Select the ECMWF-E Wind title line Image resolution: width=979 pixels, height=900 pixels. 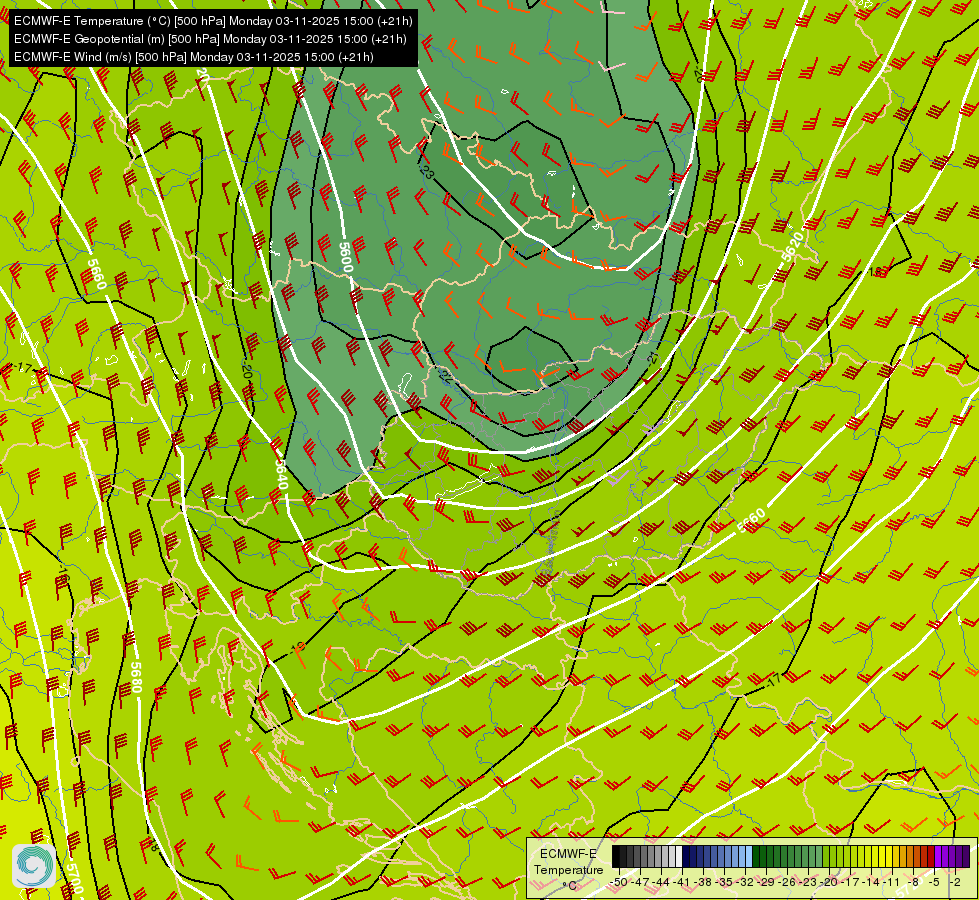(x=194, y=57)
